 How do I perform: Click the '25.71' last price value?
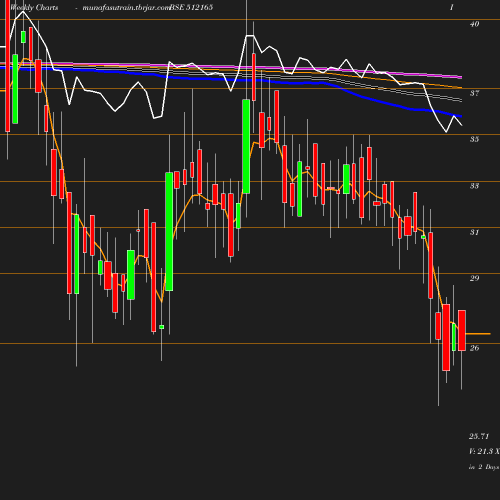pyautogui.click(x=479, y=436)
